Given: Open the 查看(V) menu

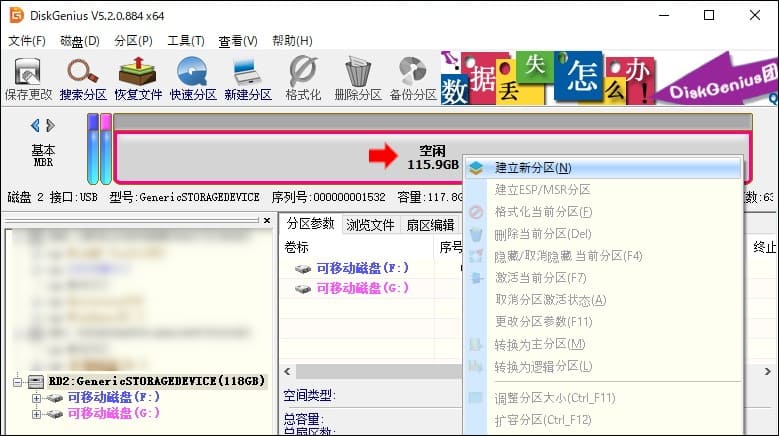Looking at the screenshot, I should (238, 41).
